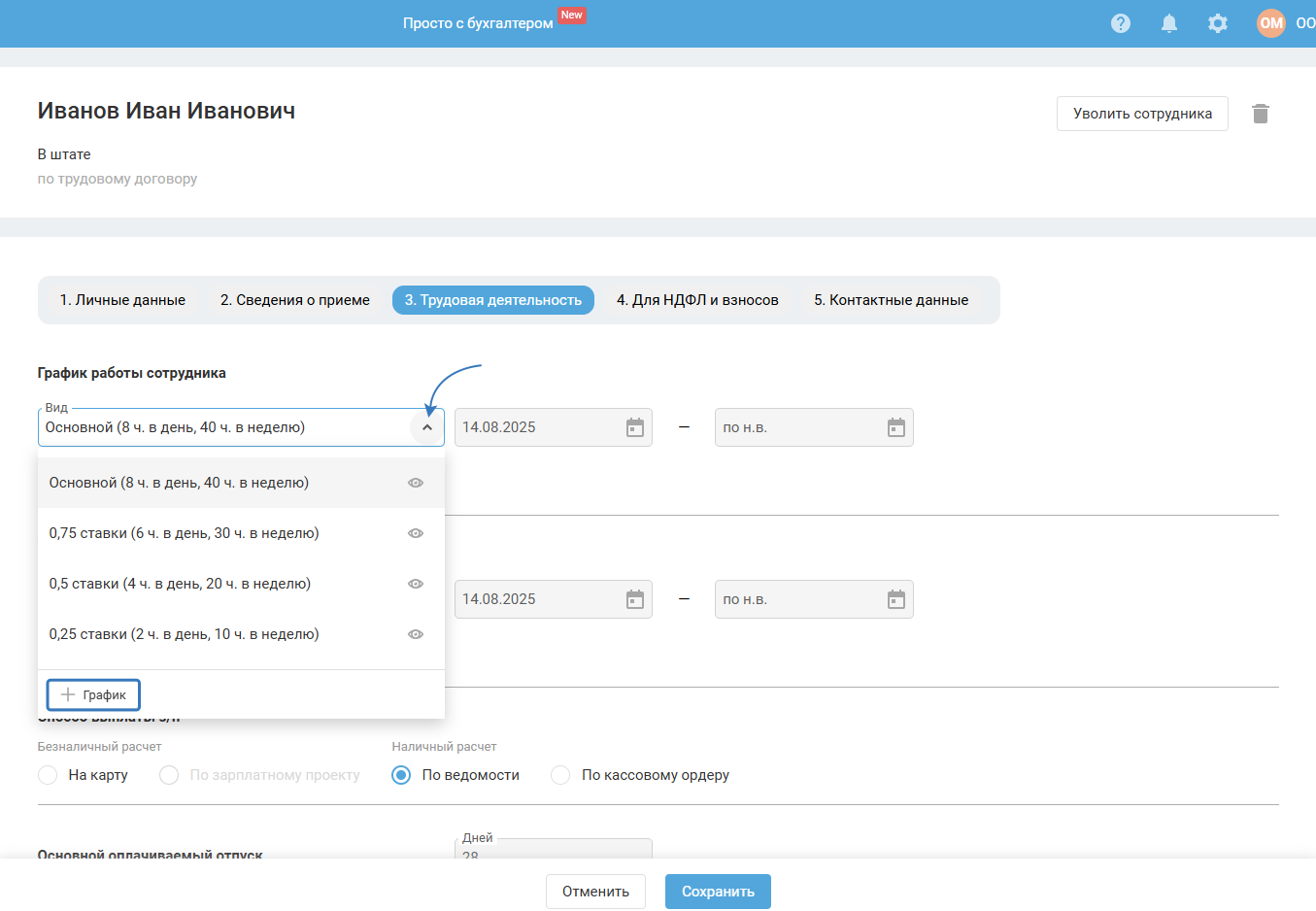Open calendar for first 'по н.в.' end date
The image size is (1316, 911).
tap(896, 427)
